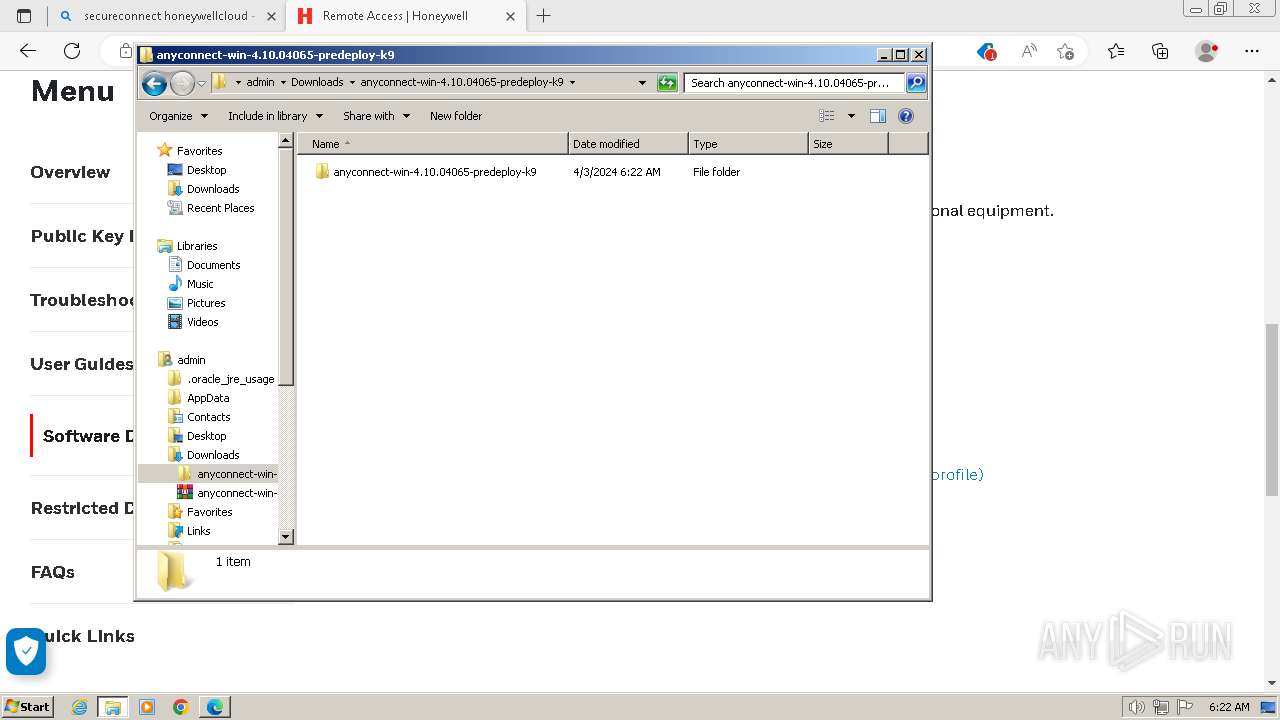Image resolution: width=1280 pixels, height=720 pixels.
Task: Open Edge tab actions menu icon
Action: click(24, 16)
